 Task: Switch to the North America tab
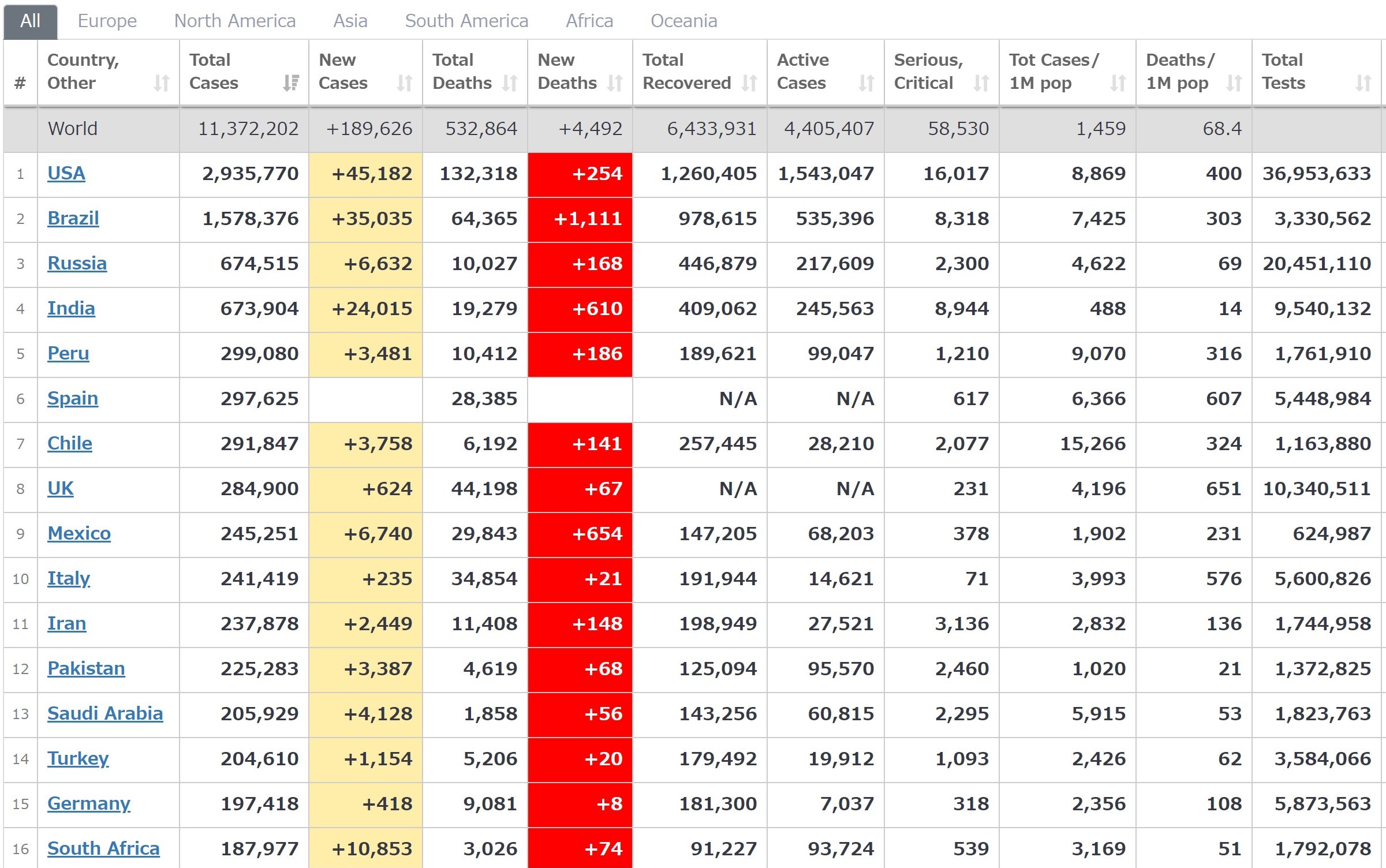tap(235, 21)
